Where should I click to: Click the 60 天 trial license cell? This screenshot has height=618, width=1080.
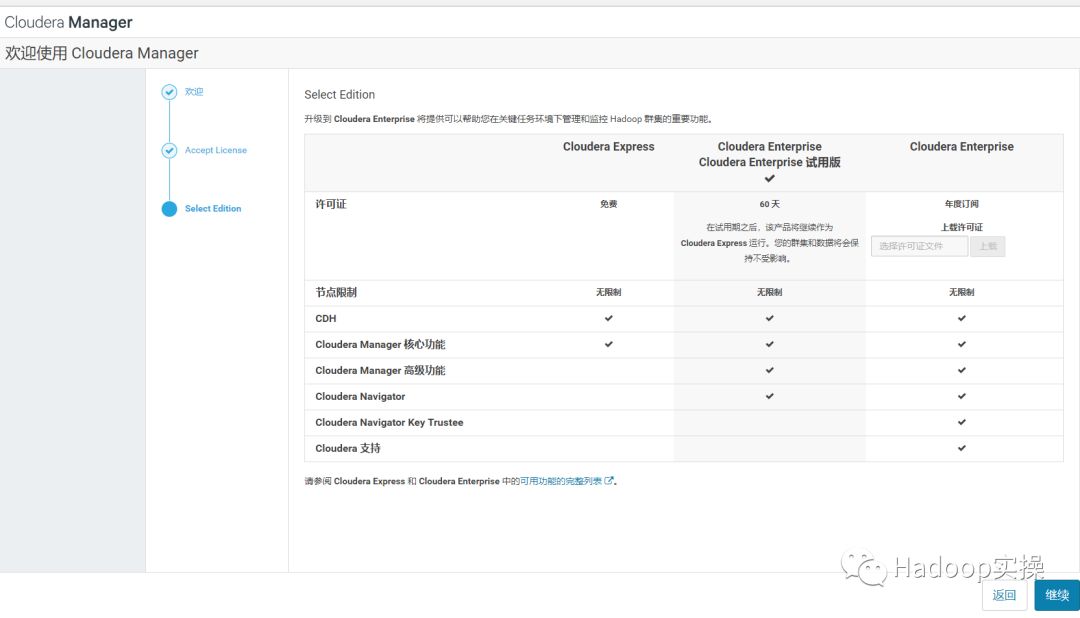tap(769, 204)
